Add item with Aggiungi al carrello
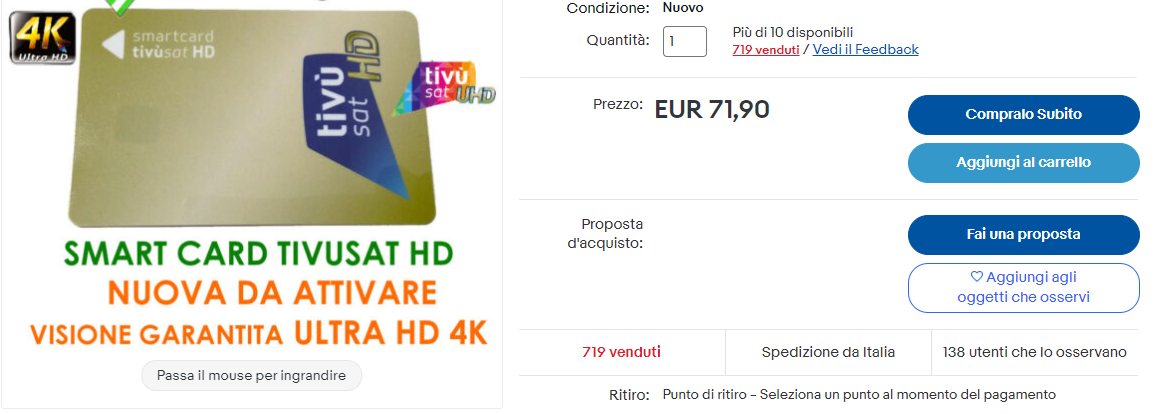 [1023, 163]
